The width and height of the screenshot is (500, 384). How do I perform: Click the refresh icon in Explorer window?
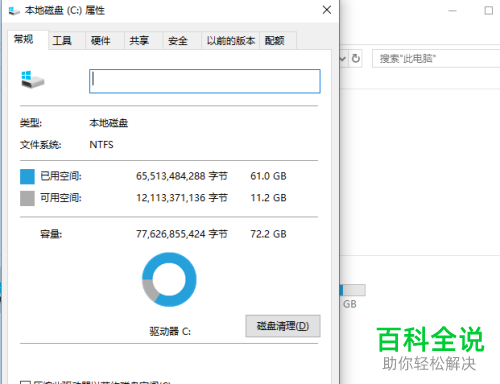click(x=356, y=59)
